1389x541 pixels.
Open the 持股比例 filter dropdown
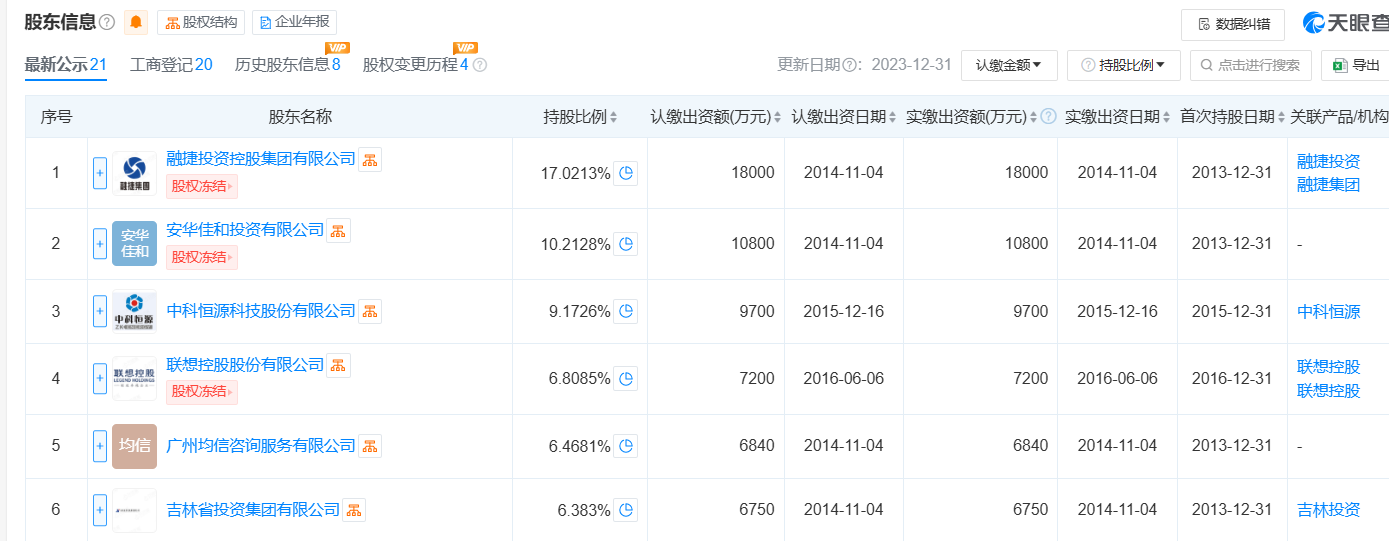[x=1124, y=65]
